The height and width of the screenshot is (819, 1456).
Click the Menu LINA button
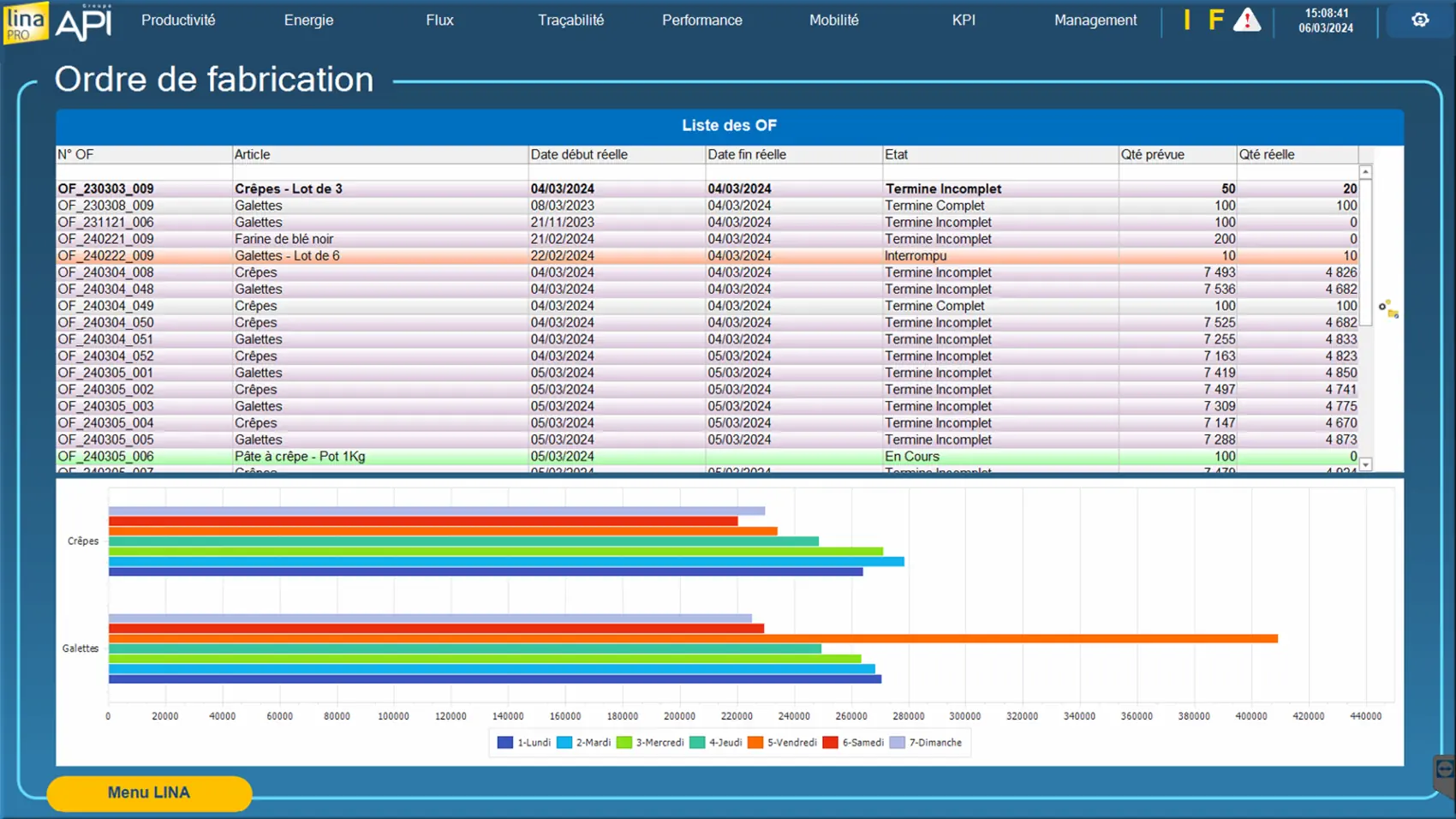149,792
